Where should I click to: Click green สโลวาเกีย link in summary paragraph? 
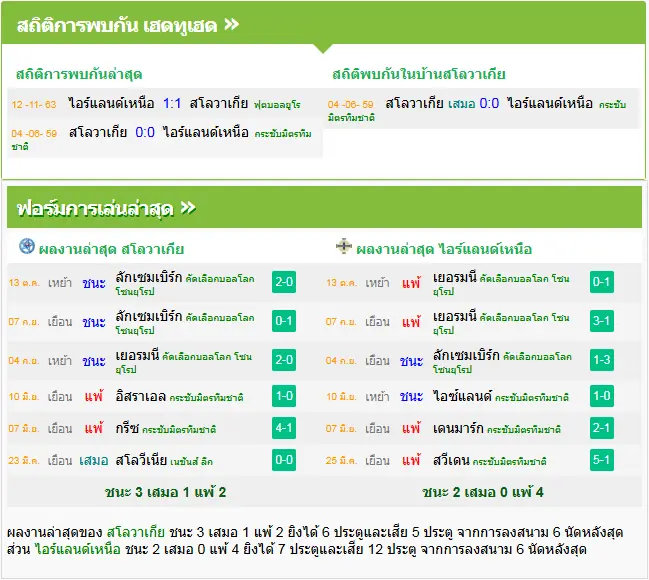[x=136, y=532]
